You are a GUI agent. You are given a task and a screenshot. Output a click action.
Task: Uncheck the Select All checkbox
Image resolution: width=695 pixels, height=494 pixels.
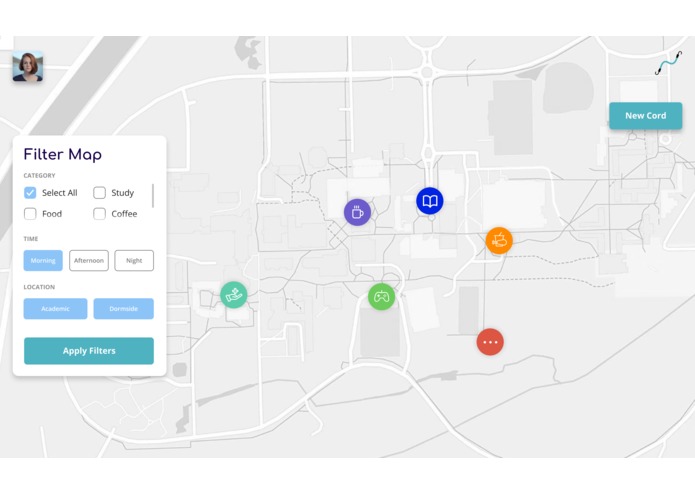(30, 193)
